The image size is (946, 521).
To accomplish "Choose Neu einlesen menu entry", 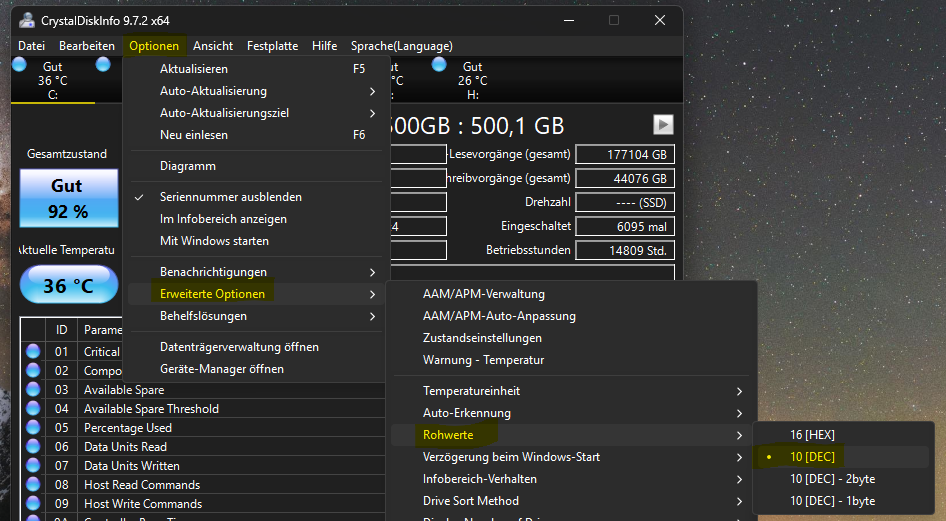I will [x=256, y=135].
